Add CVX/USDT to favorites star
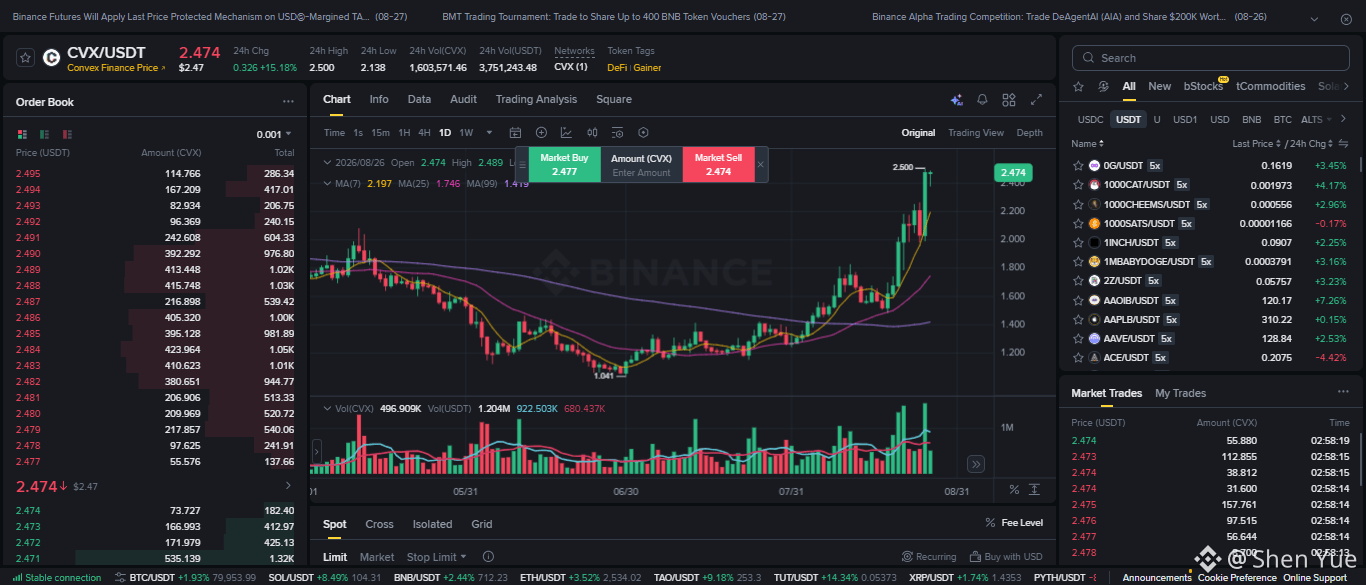Viewport: 1366px width, 585px height. (26, 58)
